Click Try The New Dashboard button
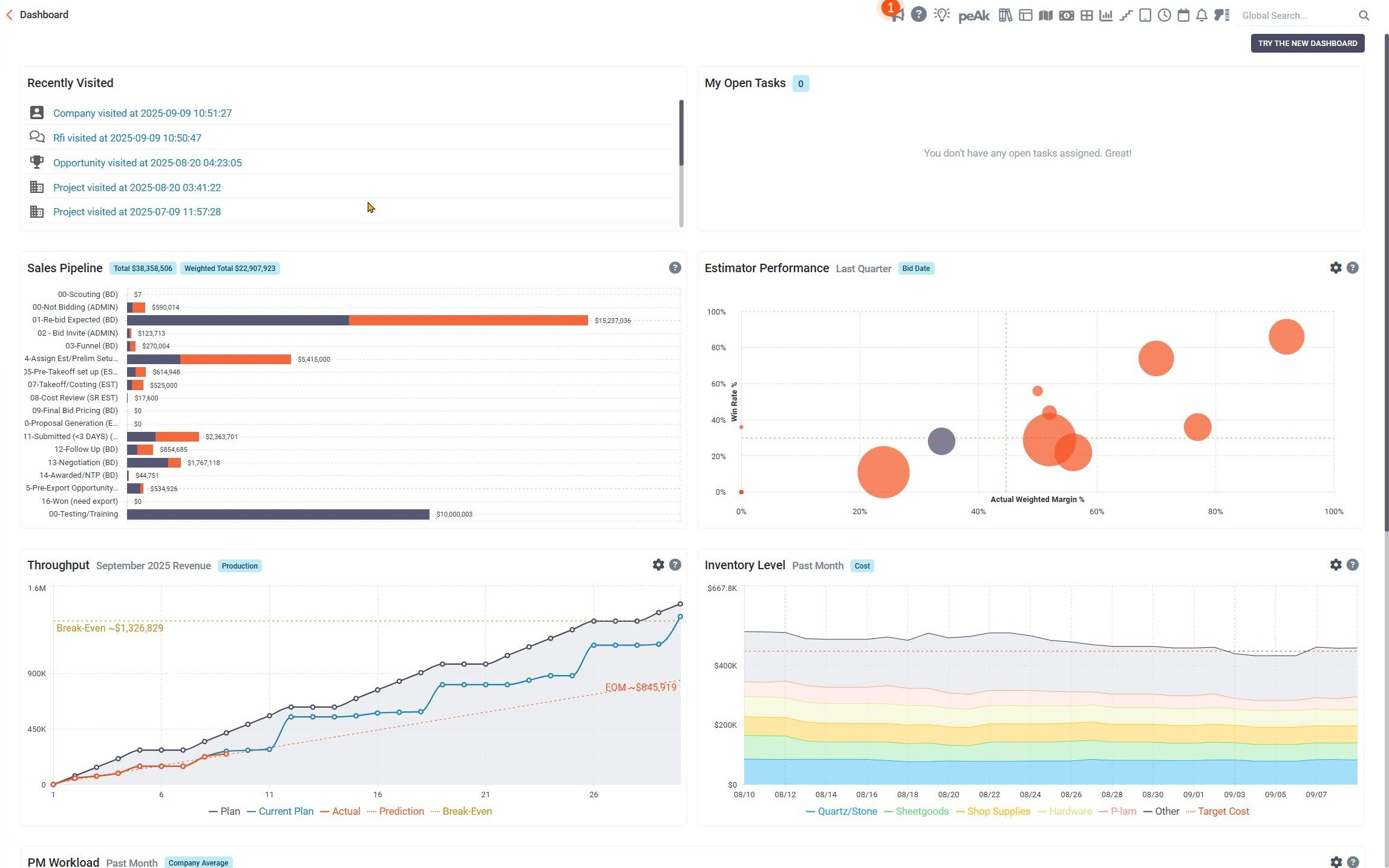 click(1307, 43)
